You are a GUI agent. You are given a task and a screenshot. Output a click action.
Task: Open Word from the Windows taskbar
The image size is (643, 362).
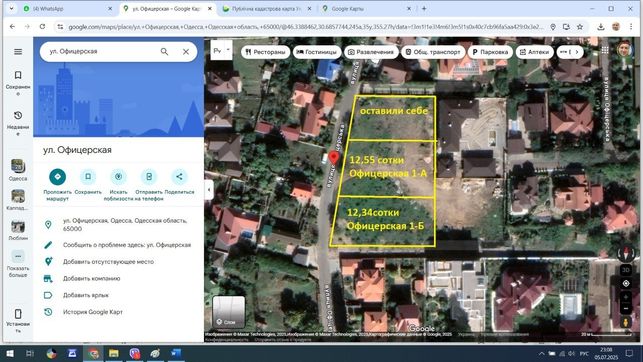click(176, 353)
